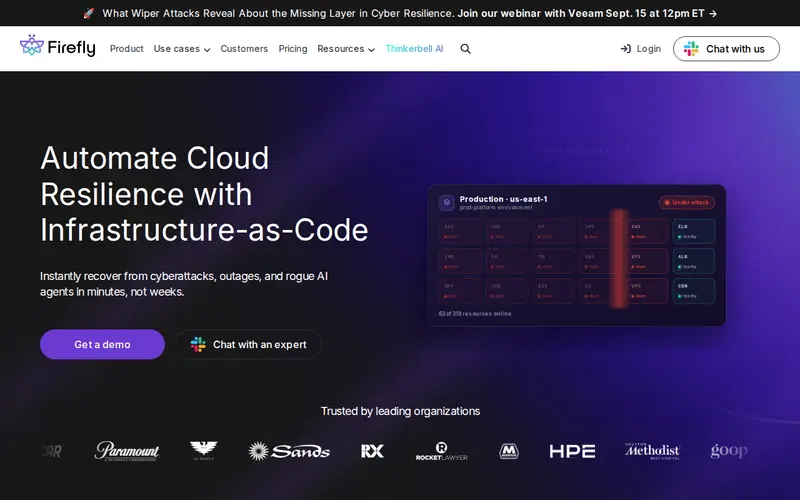
Task: Click the eagle wings logo
Action: pos(204,451)
